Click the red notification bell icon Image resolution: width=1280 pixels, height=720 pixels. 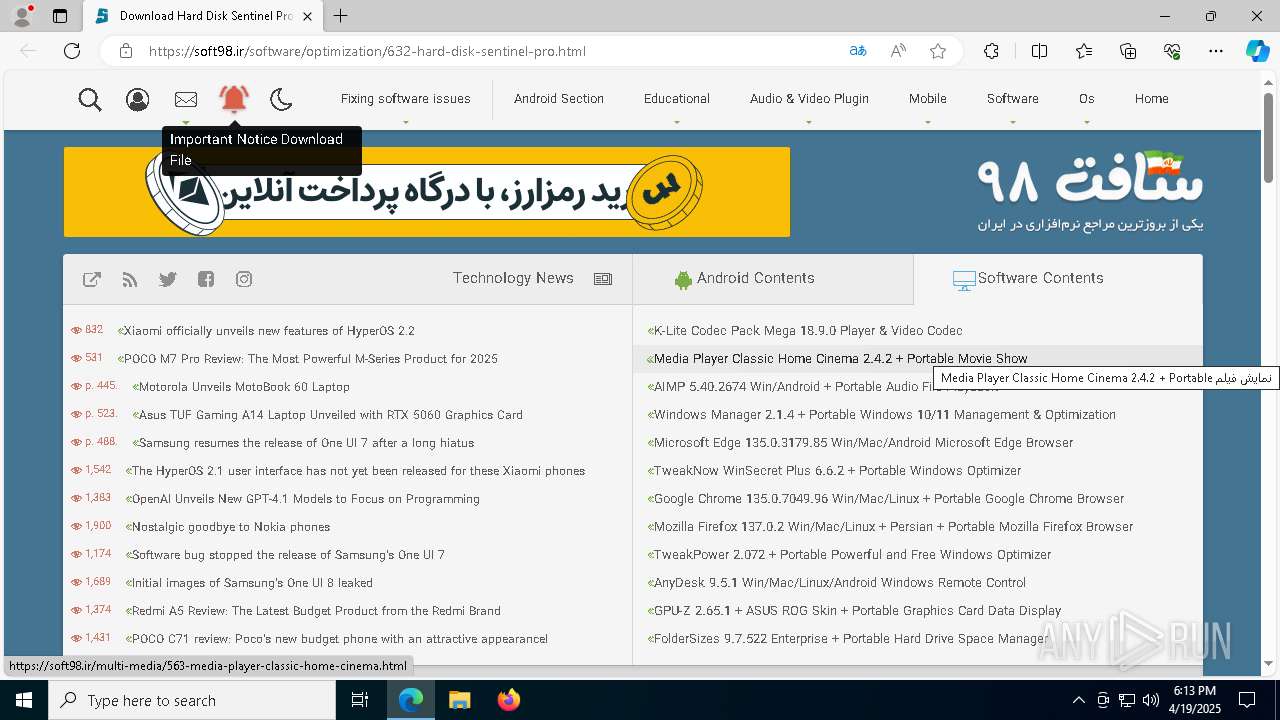(x=234, y=98)
